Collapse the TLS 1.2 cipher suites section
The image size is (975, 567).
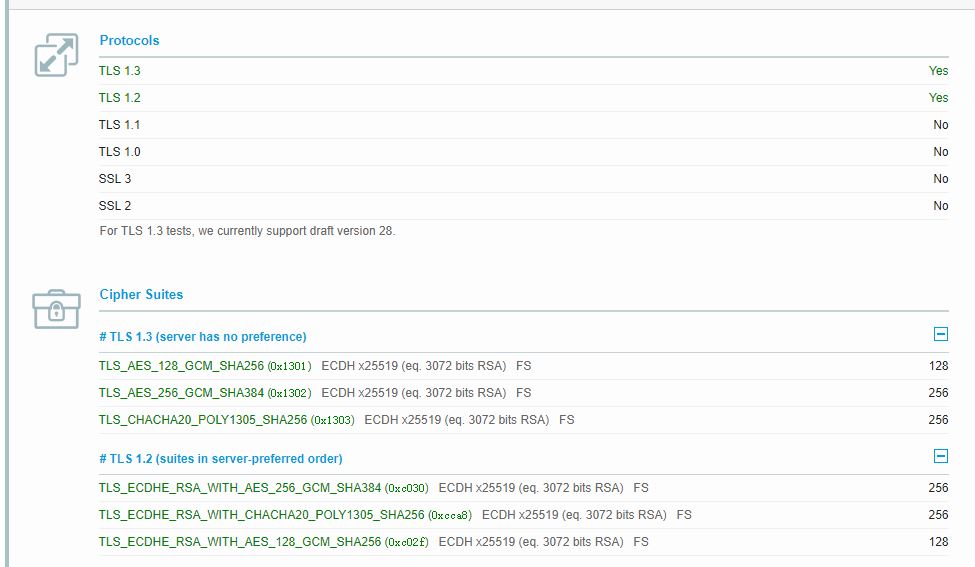tap(941, 456)
